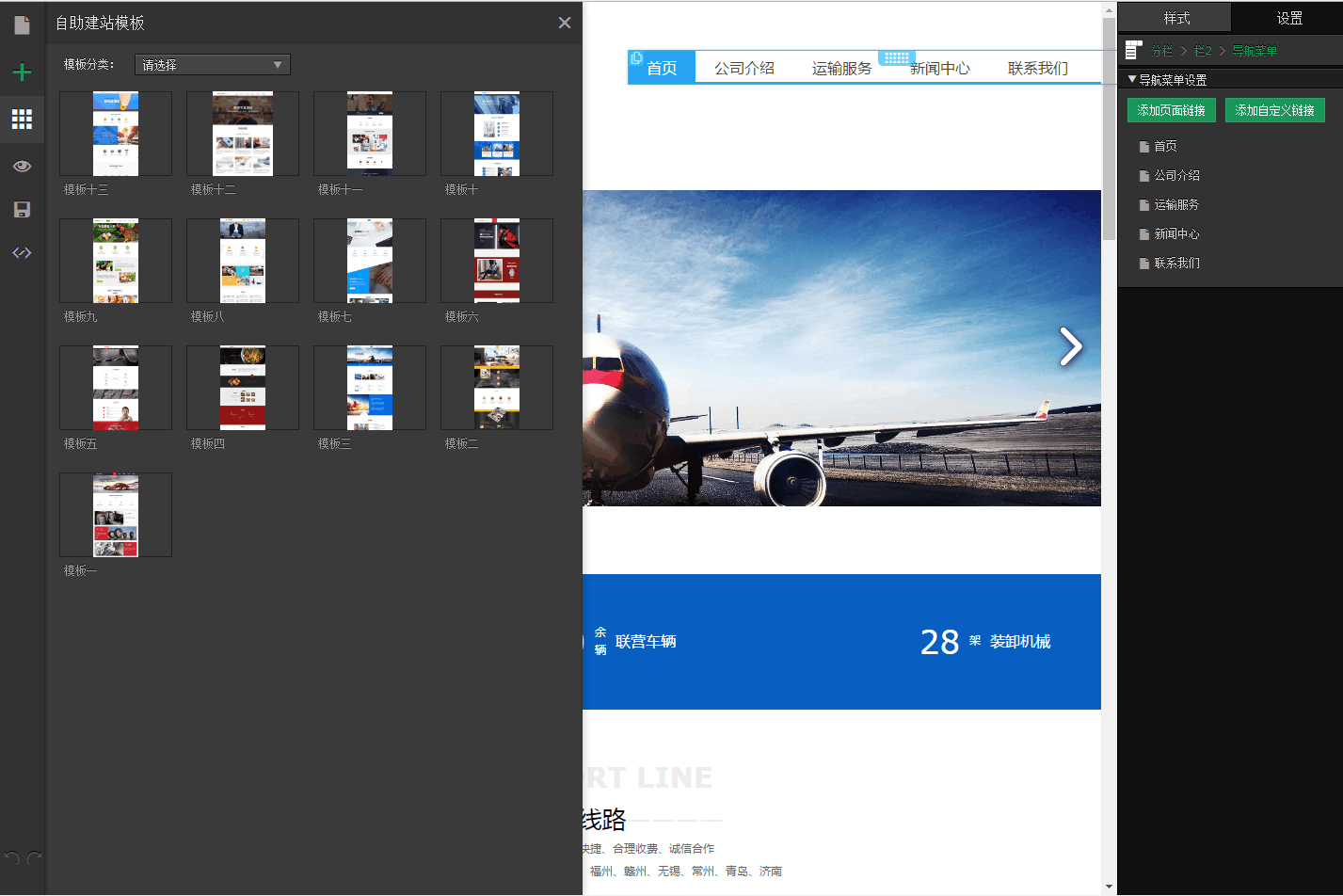The image size is (1343, 896).
Task: Click the green plus add-component icon
Action: 22,72
